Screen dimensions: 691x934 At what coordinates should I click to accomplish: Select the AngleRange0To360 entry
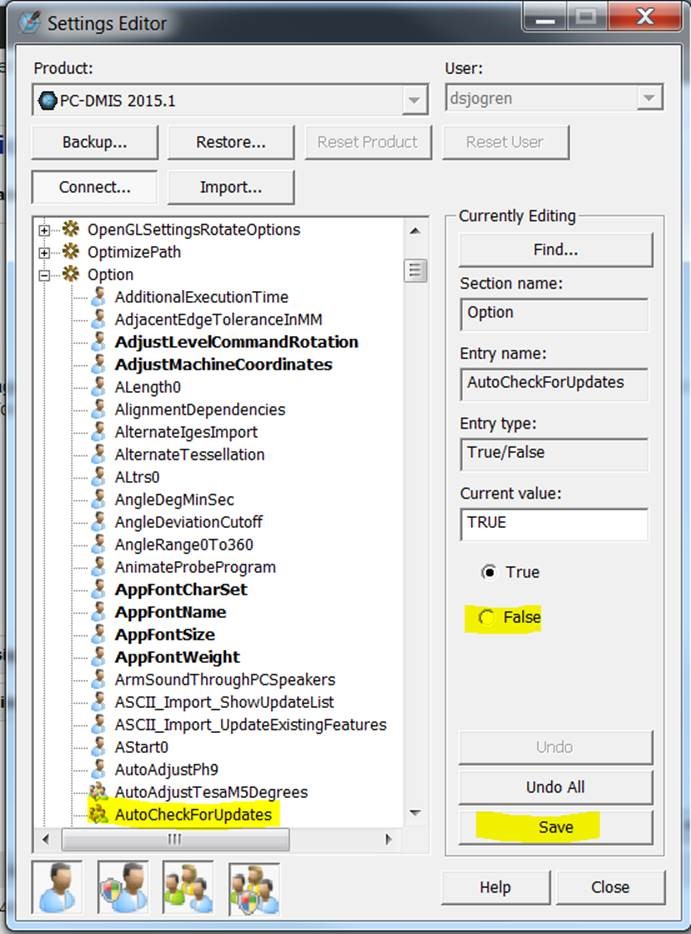pos(183,544)
